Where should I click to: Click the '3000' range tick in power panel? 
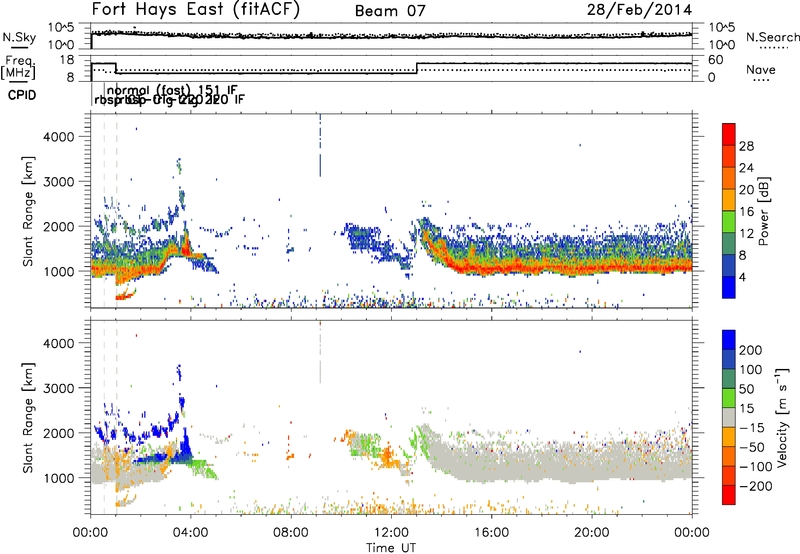[58, 182]
